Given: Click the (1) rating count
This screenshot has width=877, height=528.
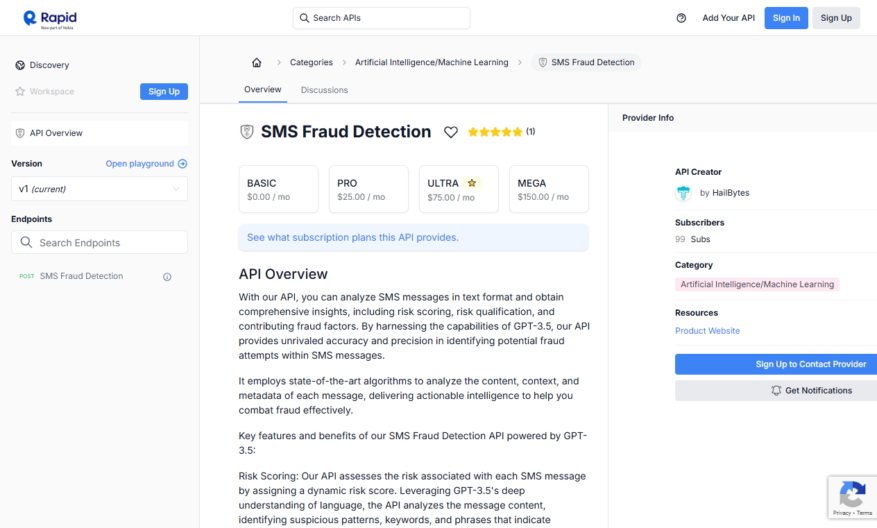Looking at the screenshot, I should click(530, 131).
